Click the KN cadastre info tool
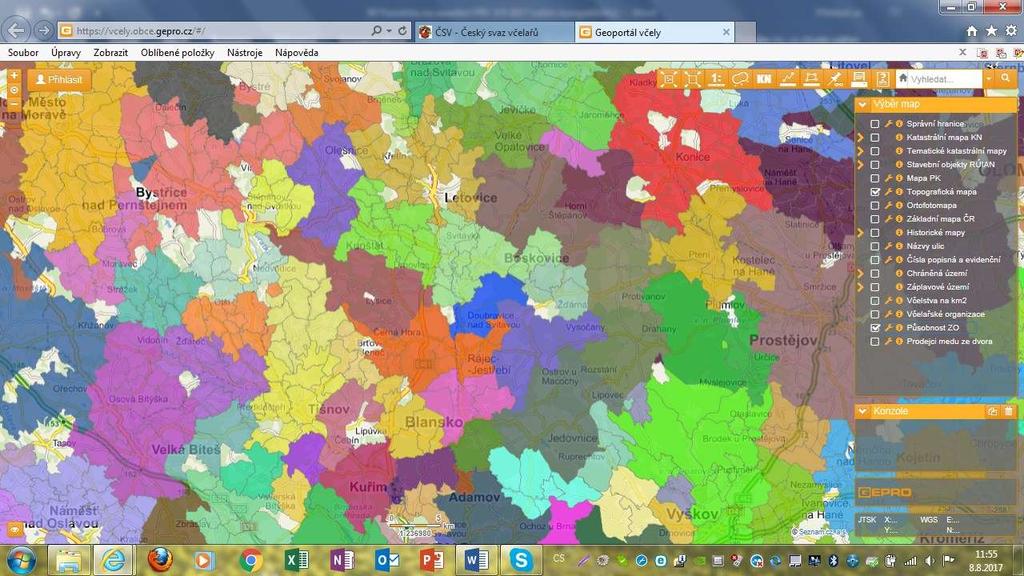This screenshot has height=576, width=1024. tap(763, 79)
